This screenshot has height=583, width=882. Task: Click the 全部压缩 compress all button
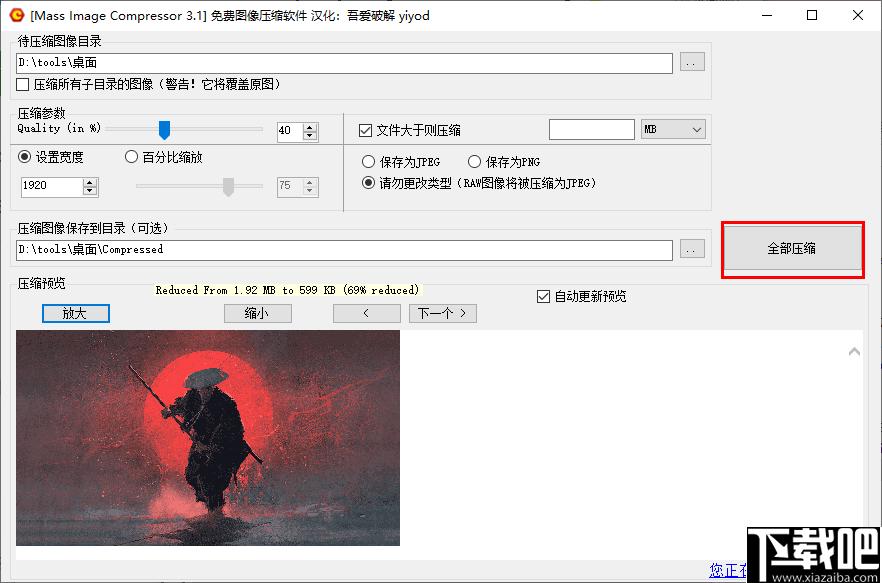pyautogui.click(x=792, y=249)
